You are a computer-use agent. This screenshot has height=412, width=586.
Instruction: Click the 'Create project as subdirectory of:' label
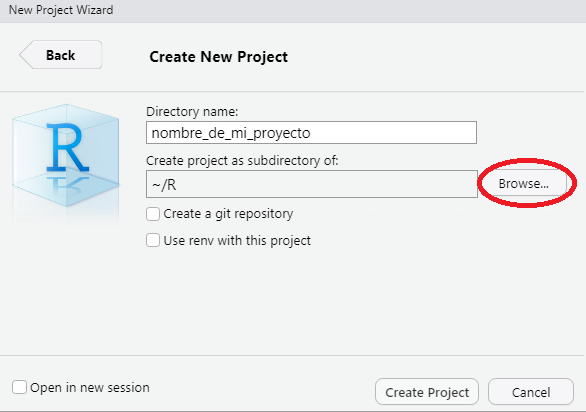point(242,161)
